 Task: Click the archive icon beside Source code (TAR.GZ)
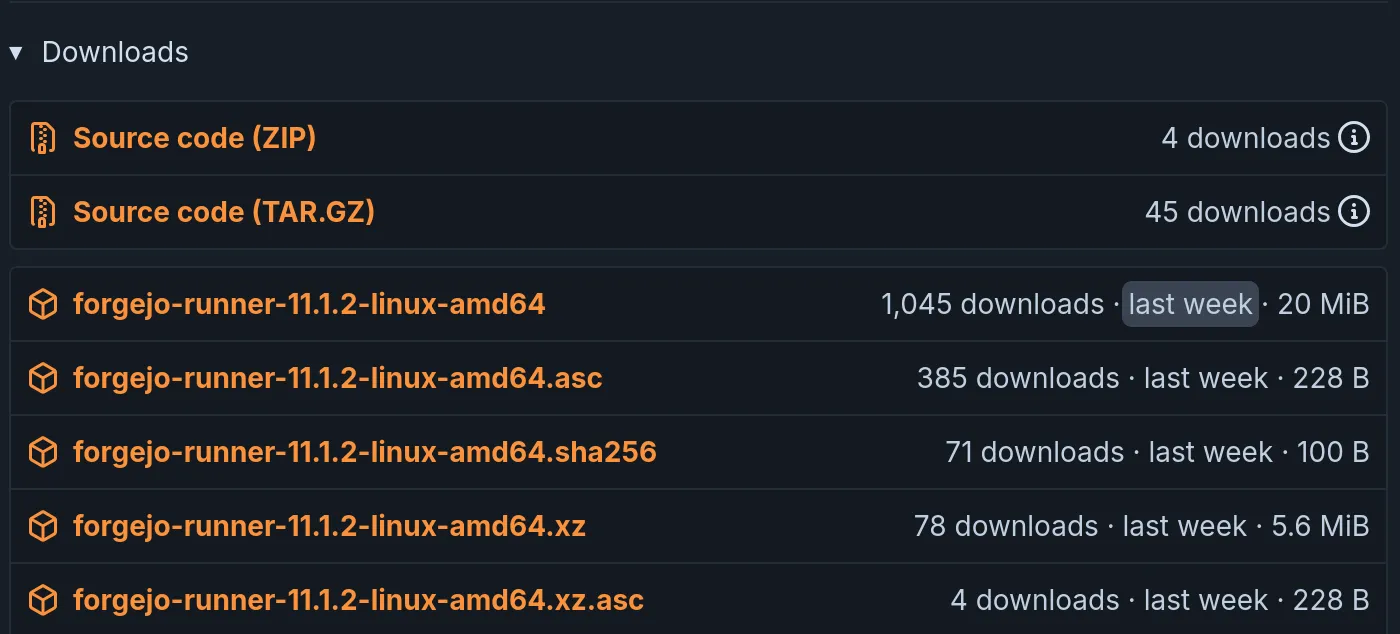coord(41,211)
